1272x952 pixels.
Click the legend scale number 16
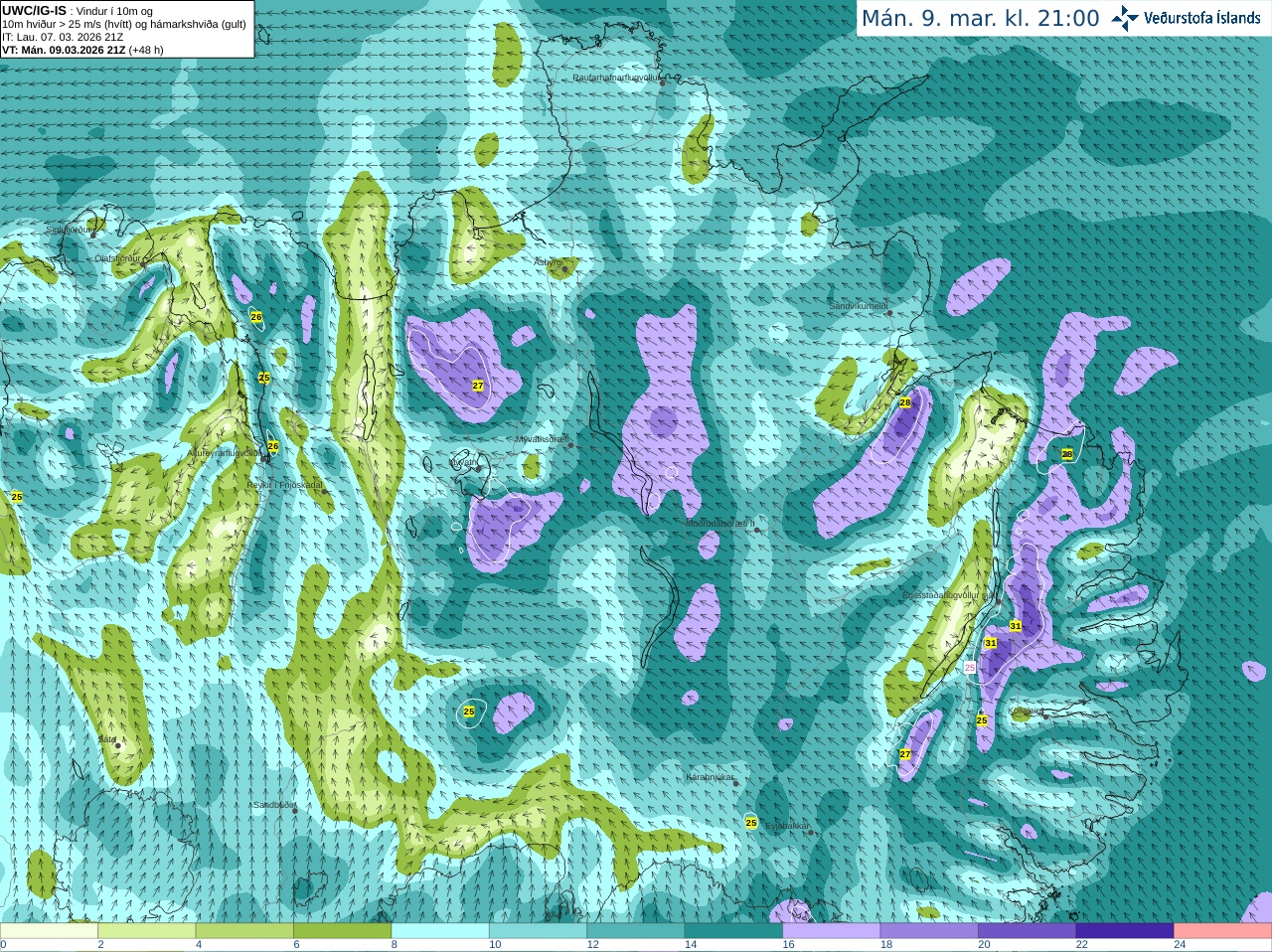[x=788, y=945]
